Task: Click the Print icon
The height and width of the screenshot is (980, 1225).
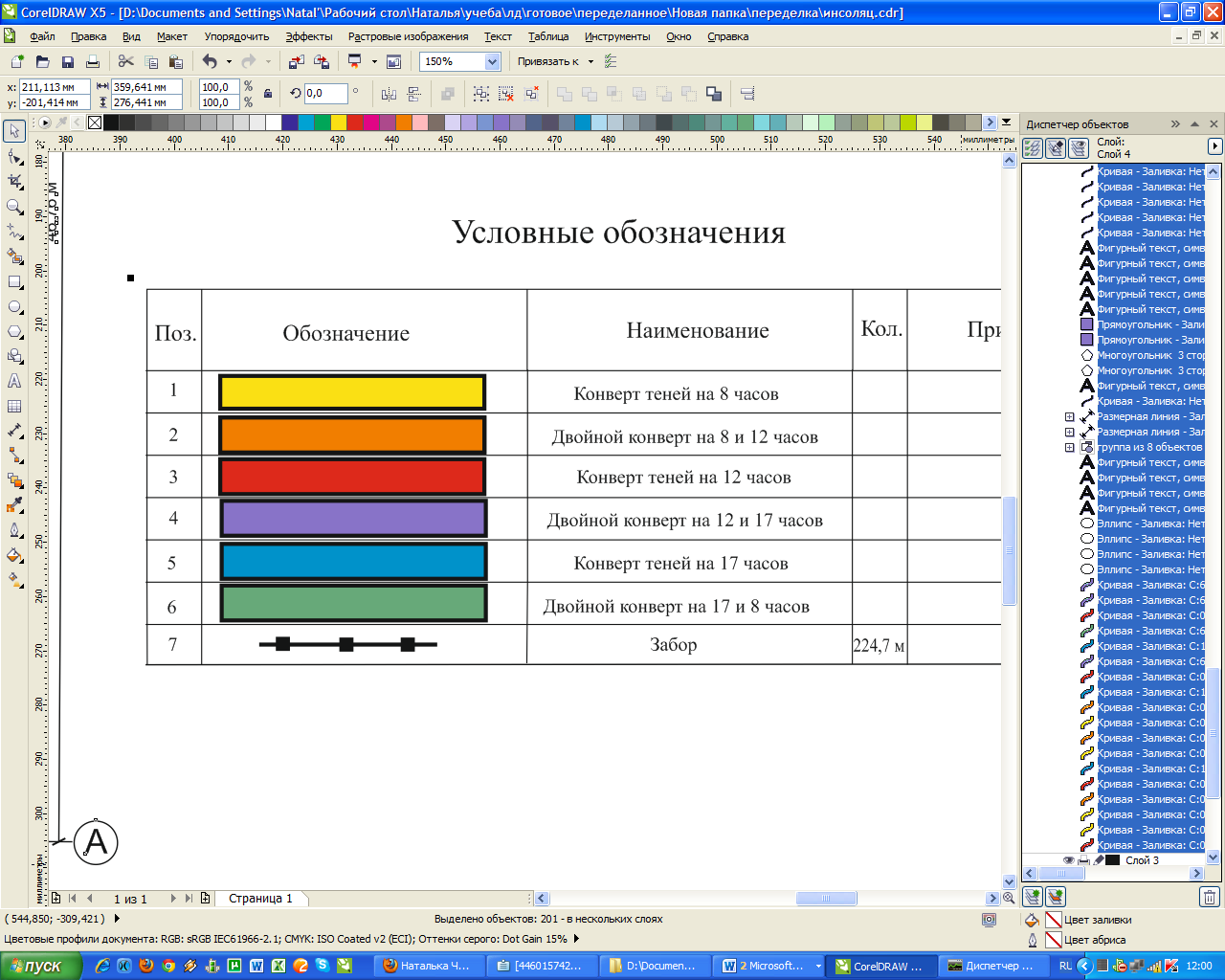Action: (92, 61)
